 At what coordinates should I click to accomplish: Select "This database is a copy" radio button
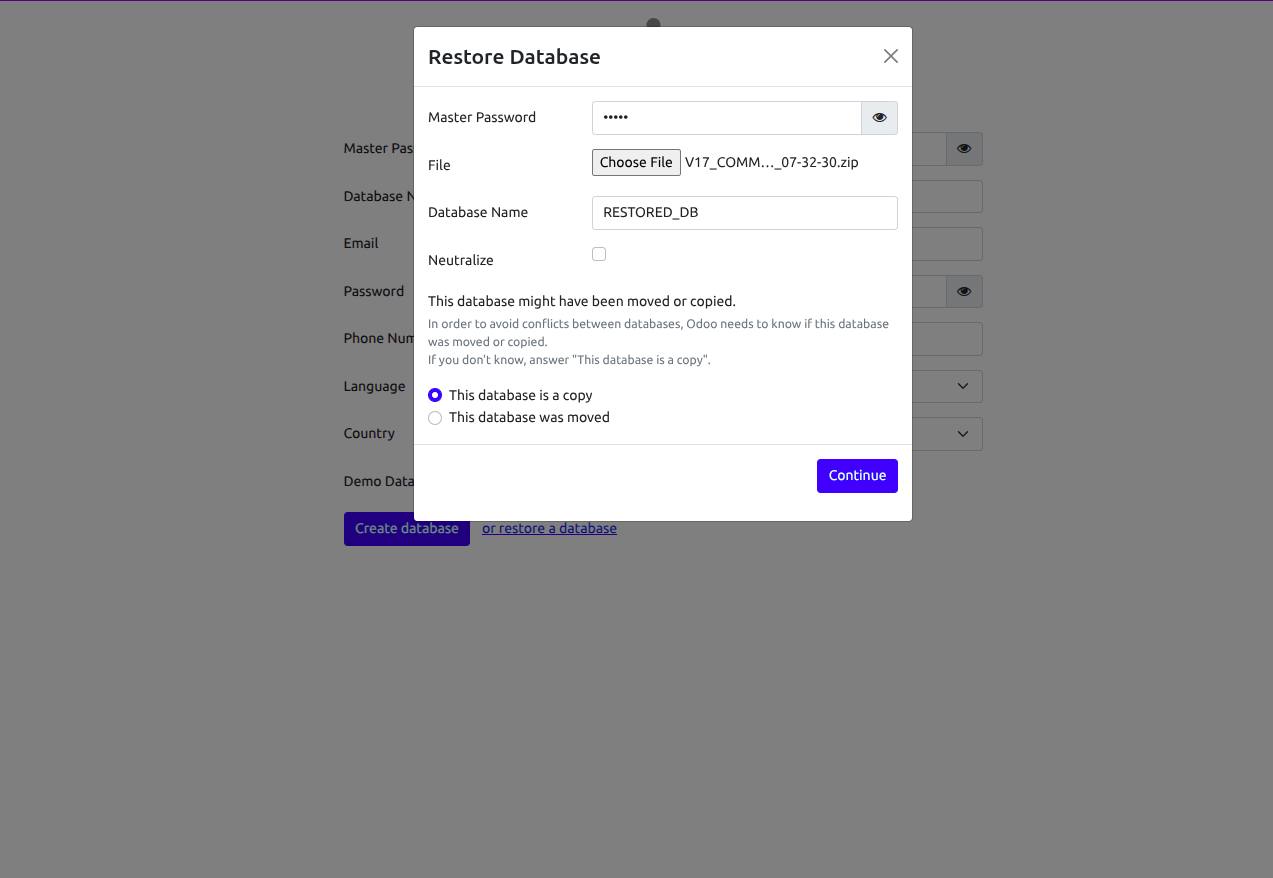435,395
